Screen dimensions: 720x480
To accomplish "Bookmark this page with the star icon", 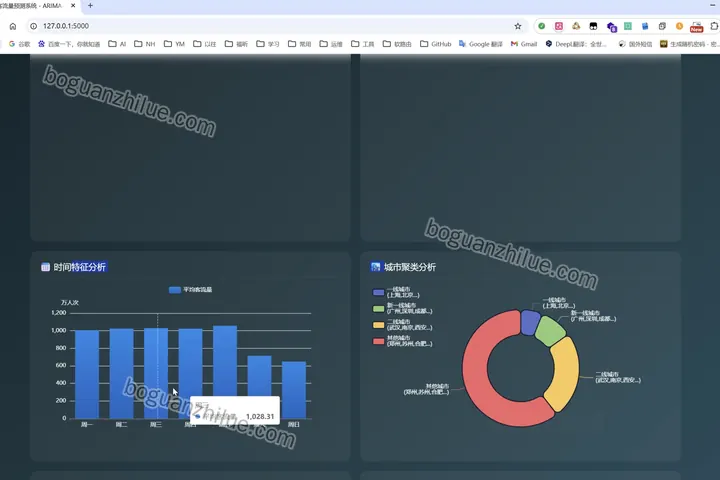I will point(518,26).
